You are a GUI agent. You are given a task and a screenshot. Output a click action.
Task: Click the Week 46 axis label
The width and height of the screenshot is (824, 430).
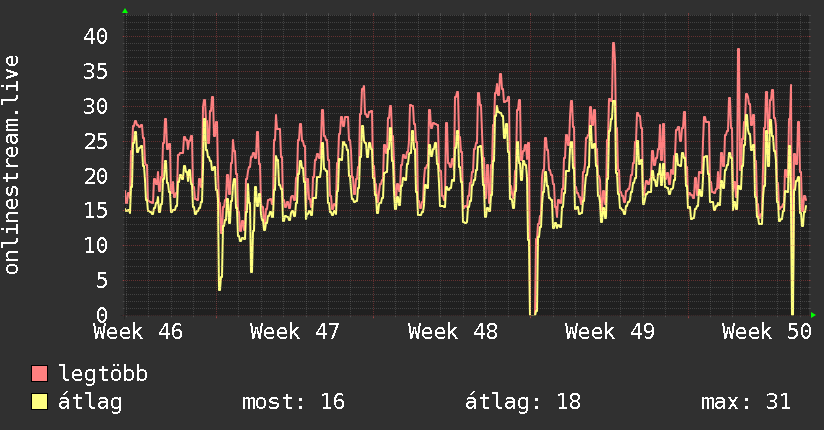[x=138, y=332]
